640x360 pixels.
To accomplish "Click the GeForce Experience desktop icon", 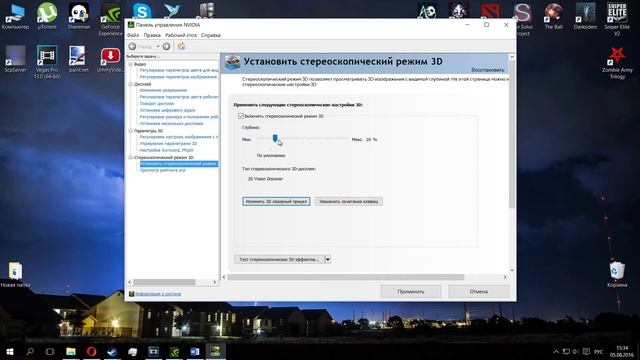I will (111, 20).
